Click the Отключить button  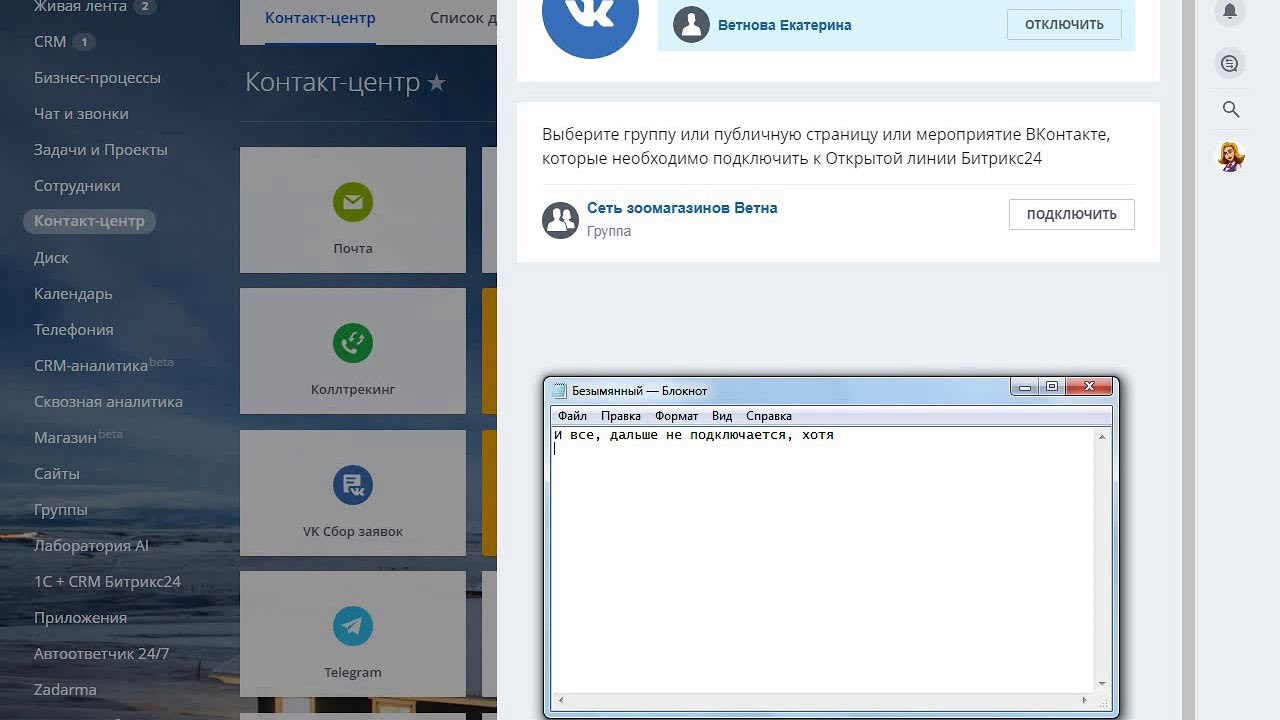pos(1064,25)
